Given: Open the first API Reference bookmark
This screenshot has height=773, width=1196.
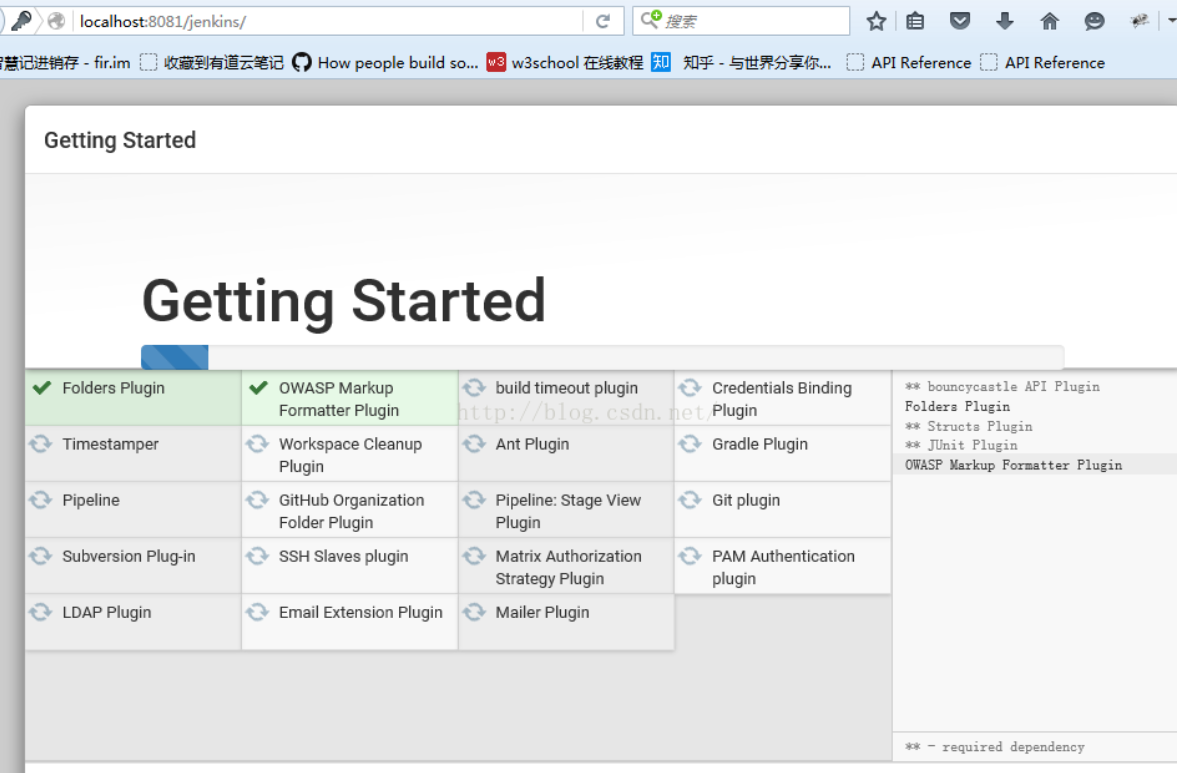Looking at the screenshot, I should [909, 63].
